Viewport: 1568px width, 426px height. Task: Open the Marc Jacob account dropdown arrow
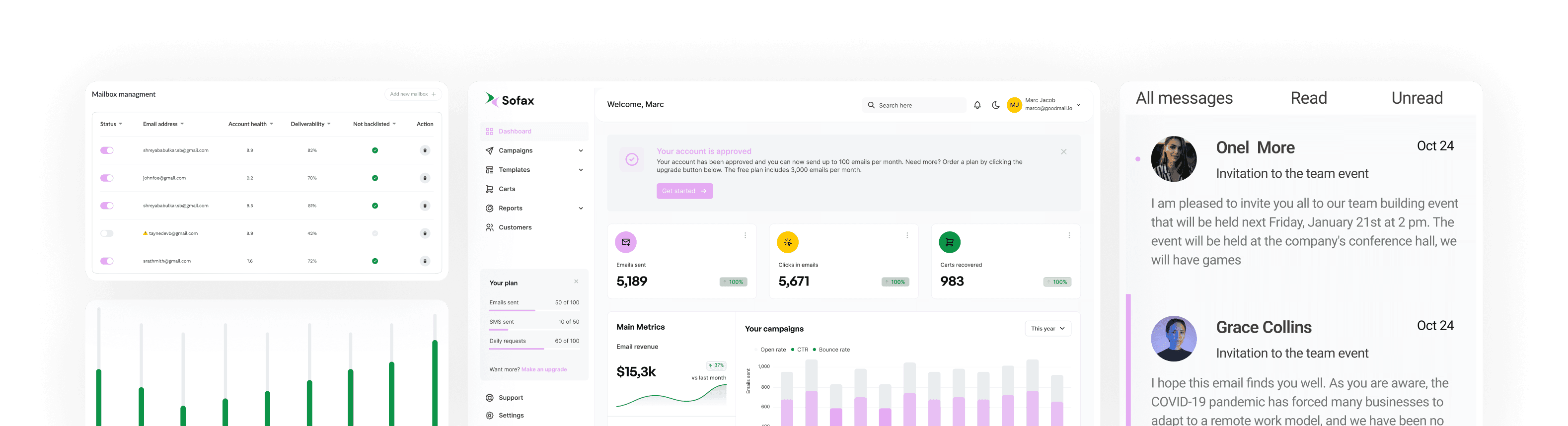click(x=1079, y=105)
